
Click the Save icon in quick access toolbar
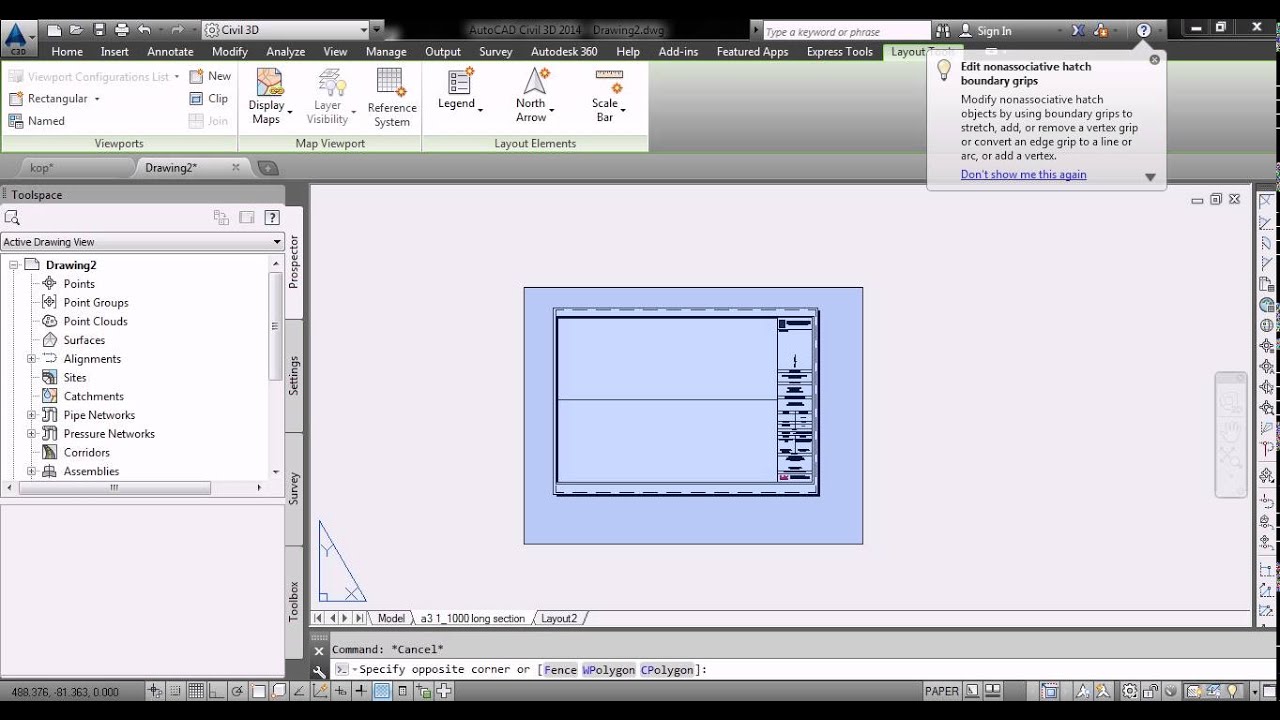(x=97, y=30)
